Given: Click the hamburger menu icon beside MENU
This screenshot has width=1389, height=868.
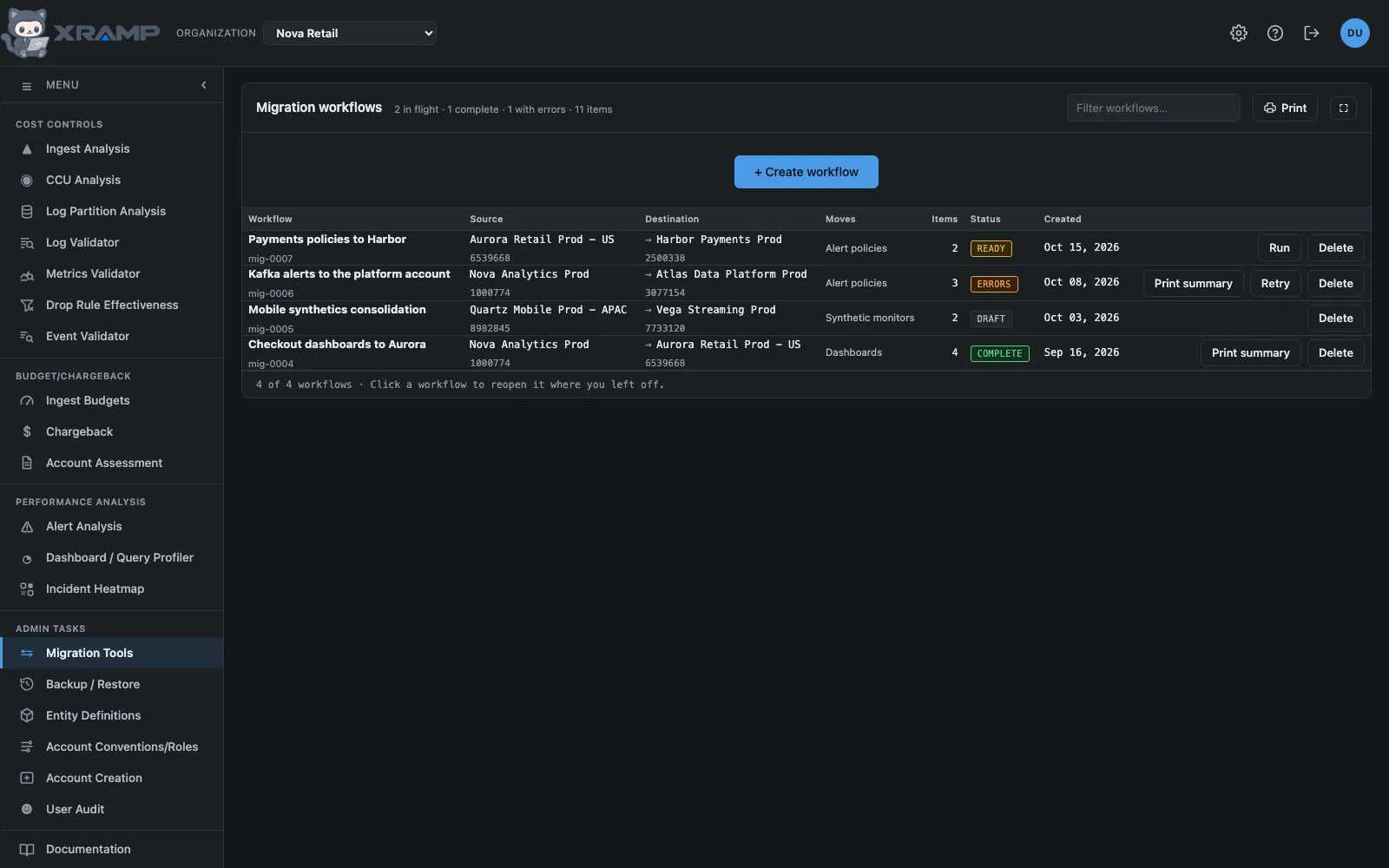Looking at the screenshot, I should click(x=27, y=85).
